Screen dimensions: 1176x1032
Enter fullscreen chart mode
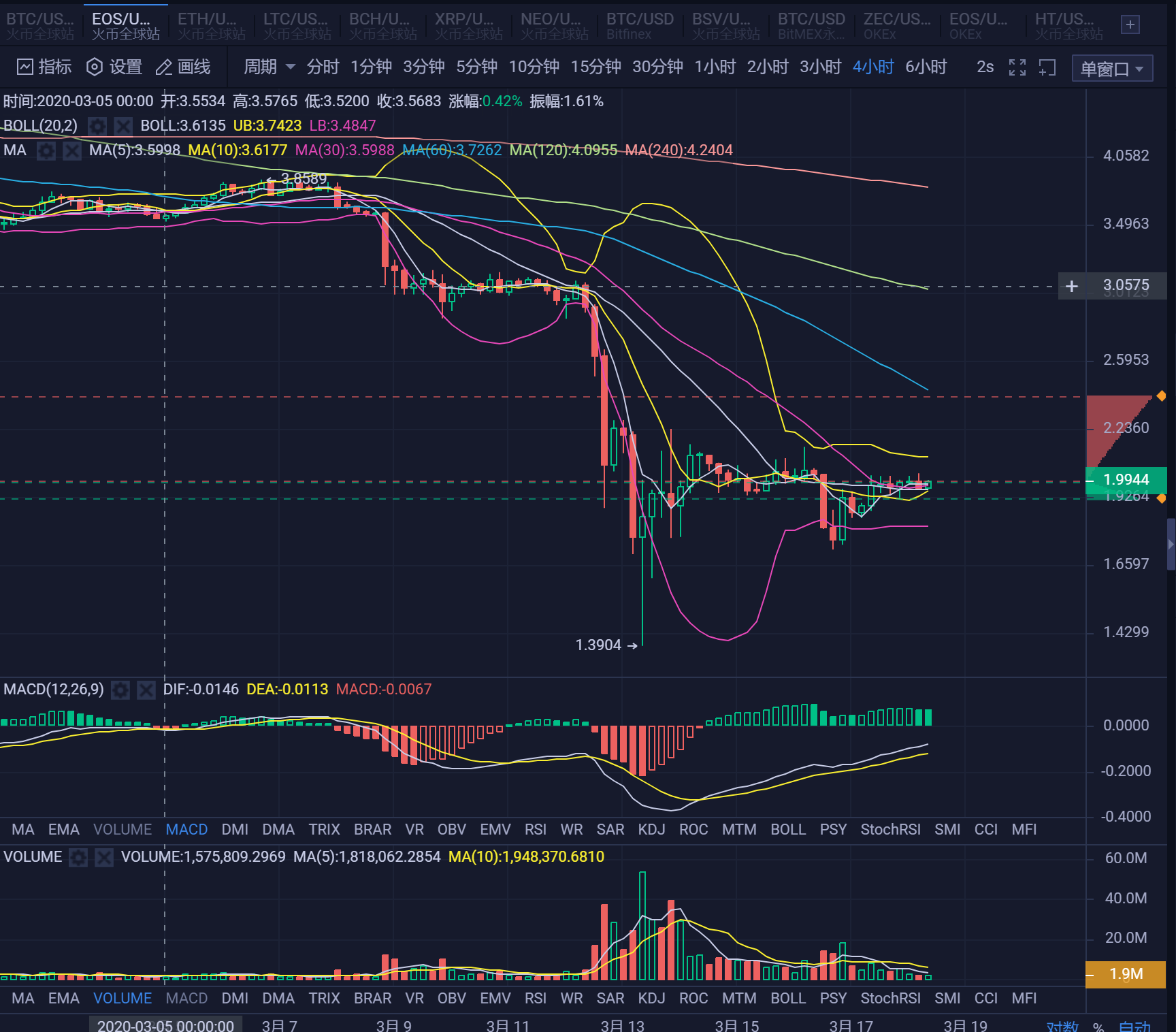pos(1017,67)
